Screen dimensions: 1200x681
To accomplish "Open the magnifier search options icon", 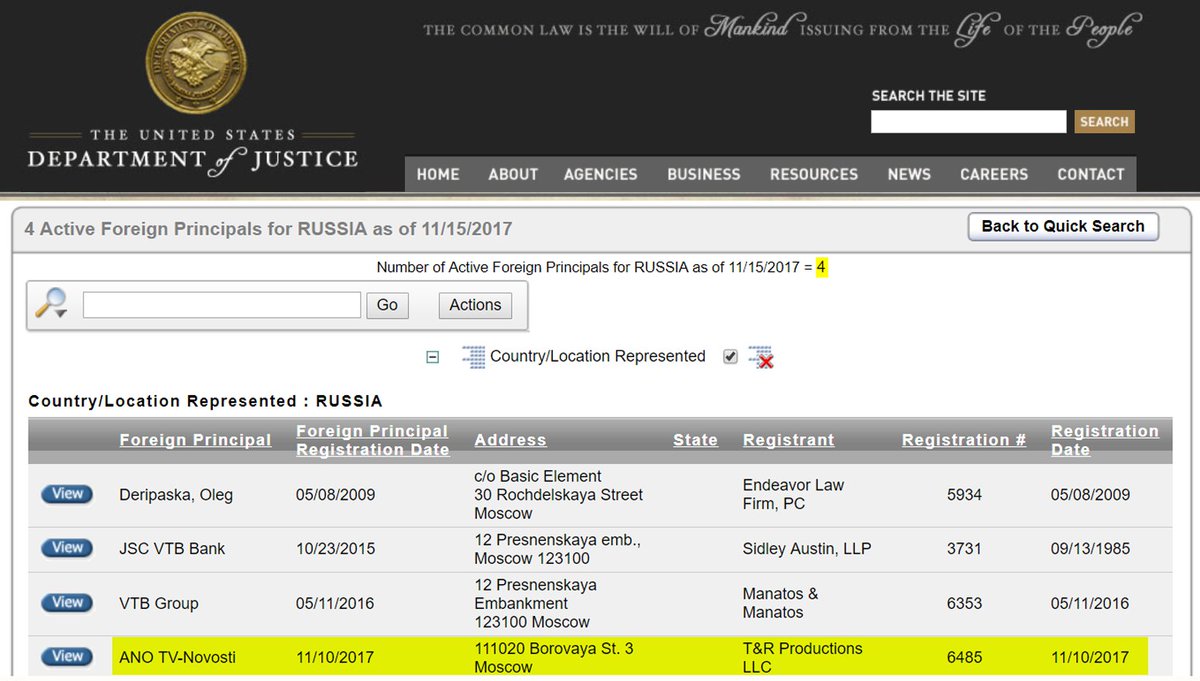I will click(51, 303).
